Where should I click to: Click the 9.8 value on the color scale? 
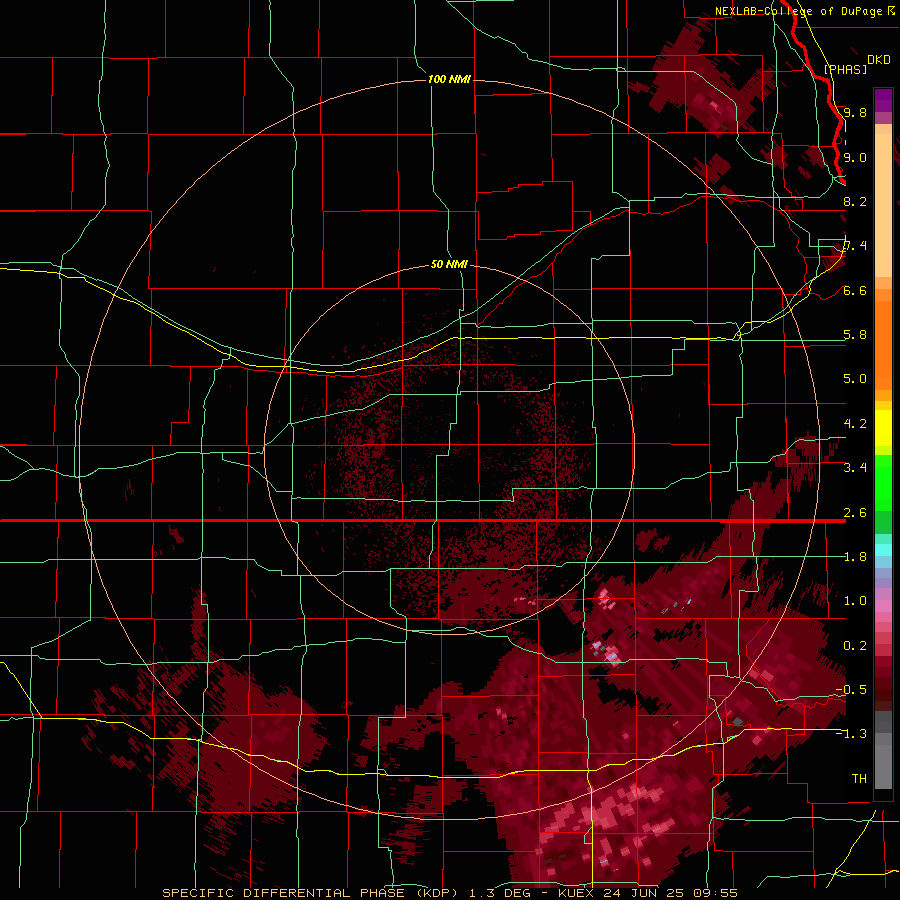(x=855, y=112)
